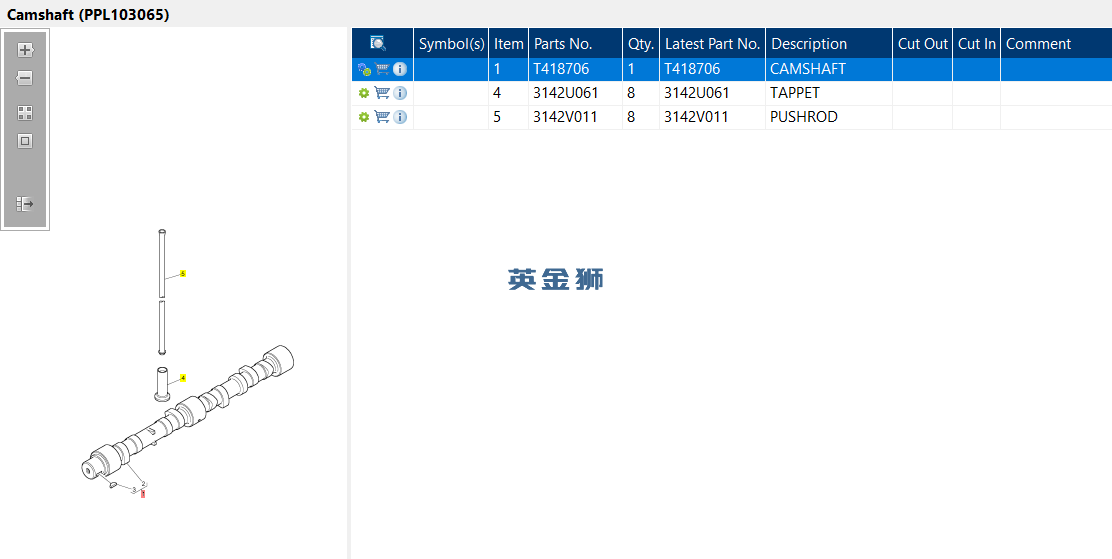Click the four-squares grid view icon
The width and height of the screenshot is (1112, 559).
25,113
